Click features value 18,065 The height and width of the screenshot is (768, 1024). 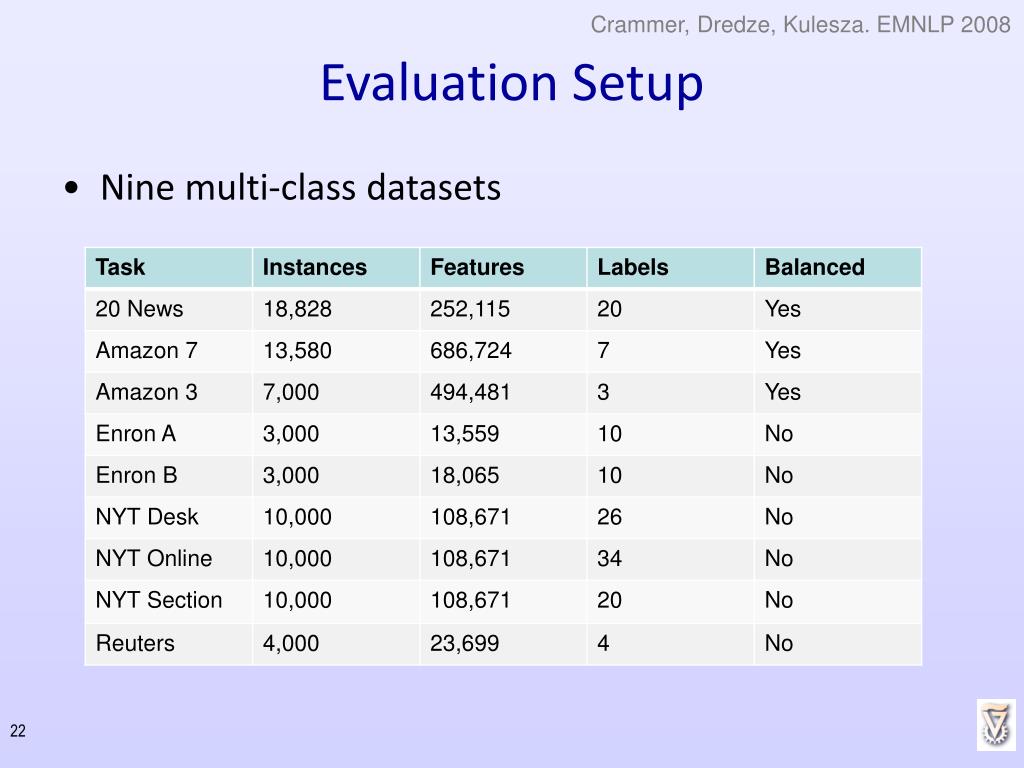coord(465,475)
